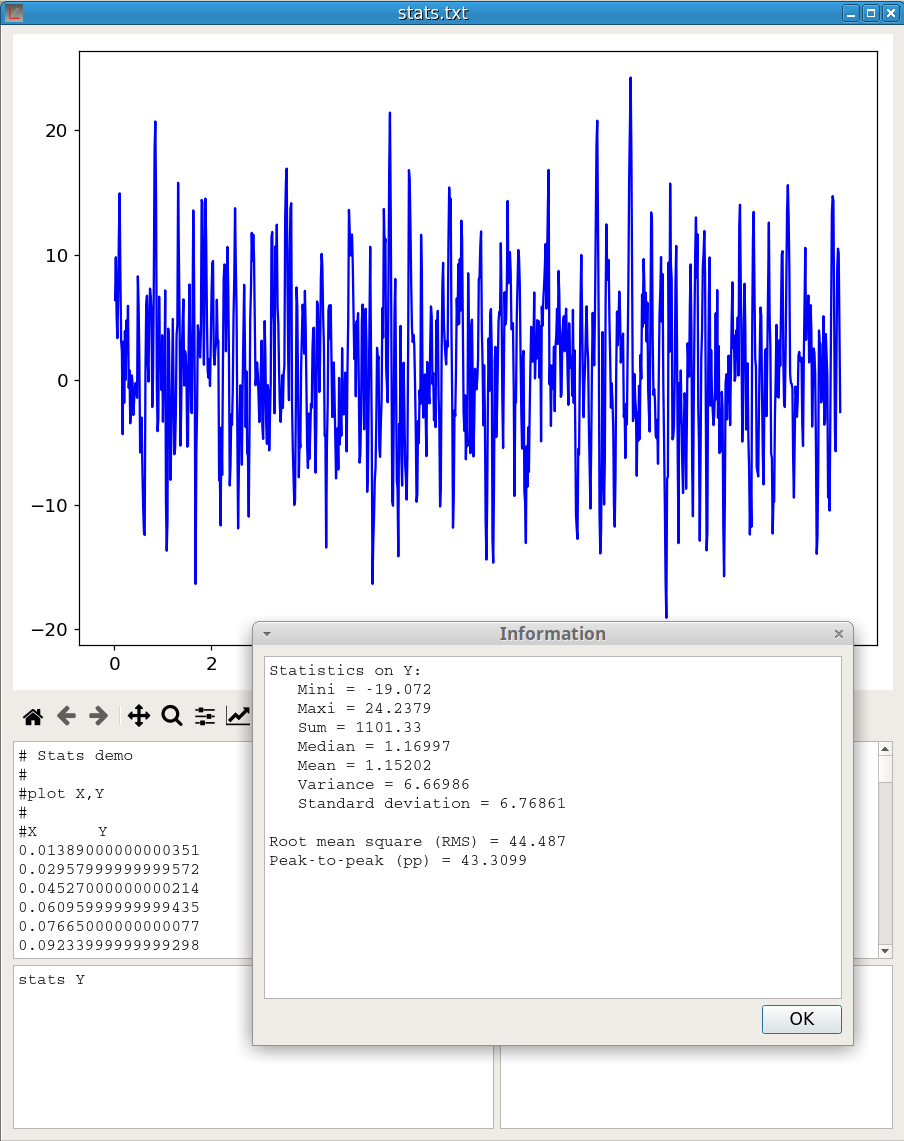Click data value 0.01389000000000351

(109, 850)
